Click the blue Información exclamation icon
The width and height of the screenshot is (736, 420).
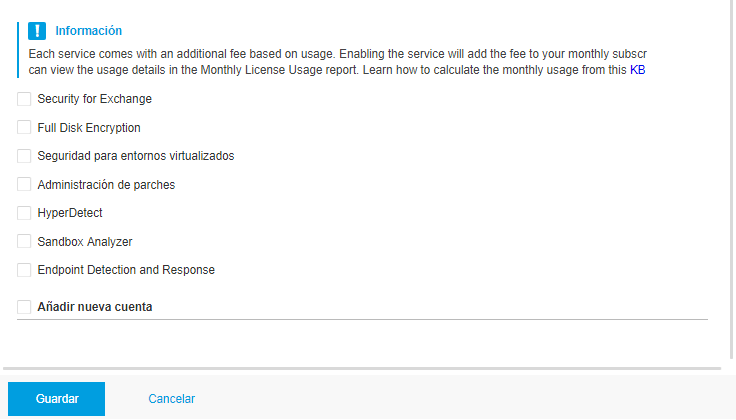click(x=37, y=31)
